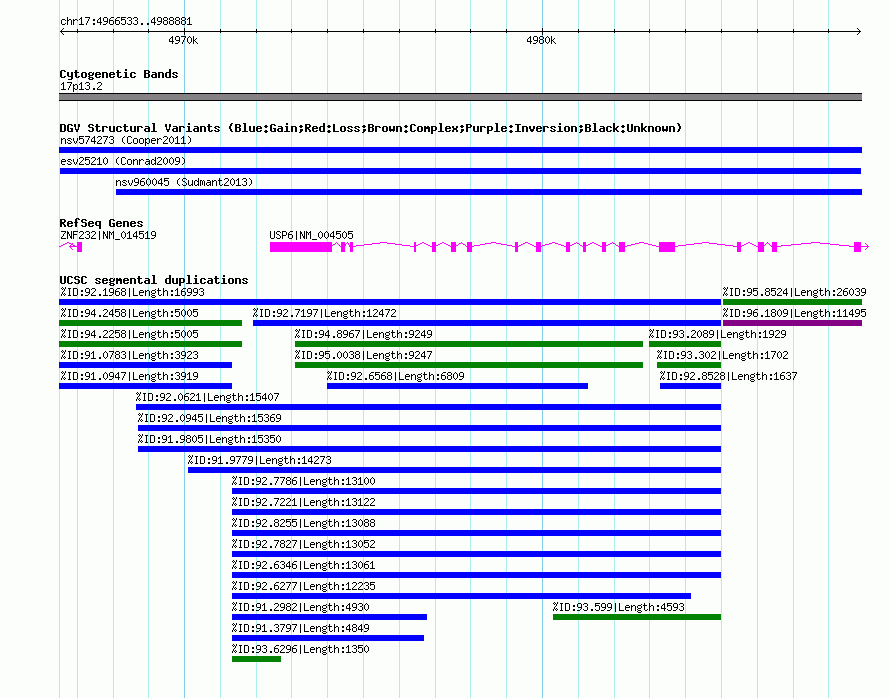
Task: Open the USP6|NM_004505 gene label
Action: [x=311, y=235]
